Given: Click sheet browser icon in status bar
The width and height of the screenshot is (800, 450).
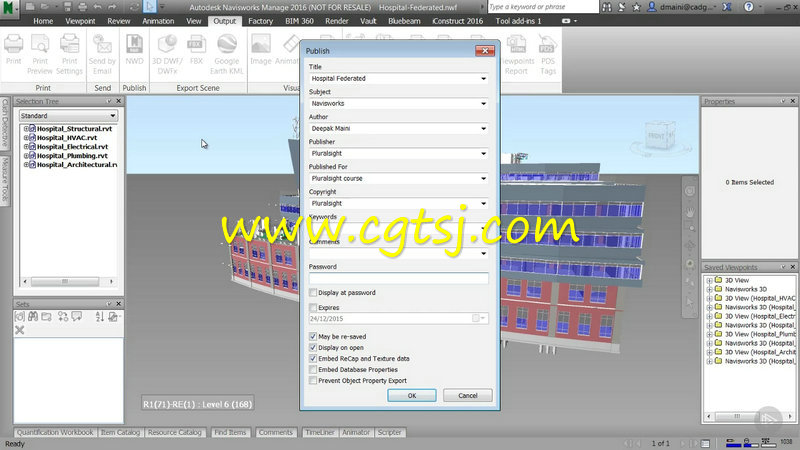Looking at the screenshot, I should (706, 443).
